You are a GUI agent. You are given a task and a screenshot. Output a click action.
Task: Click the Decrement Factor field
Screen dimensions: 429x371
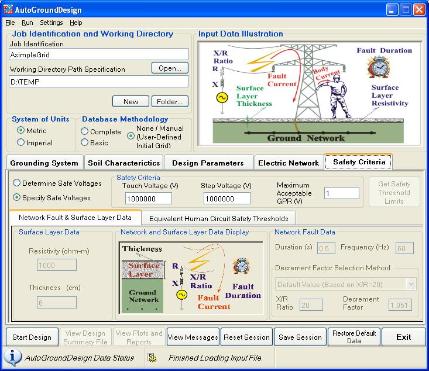[x=400, y=305]
